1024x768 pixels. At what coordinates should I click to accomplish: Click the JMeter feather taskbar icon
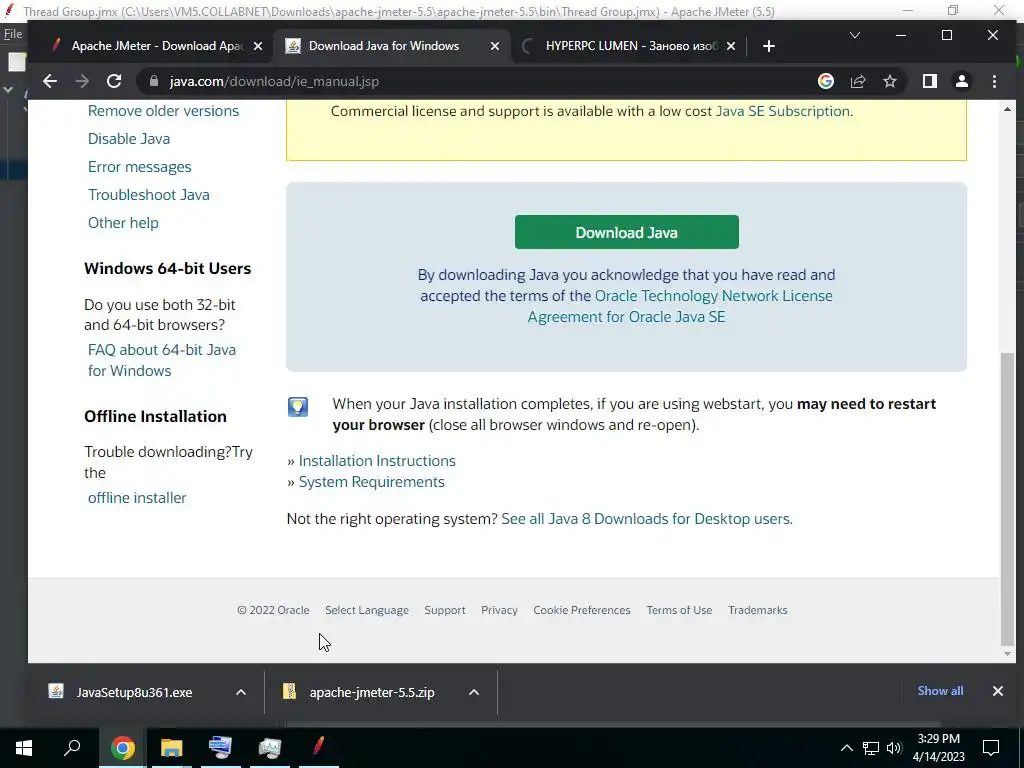[318, 748]
